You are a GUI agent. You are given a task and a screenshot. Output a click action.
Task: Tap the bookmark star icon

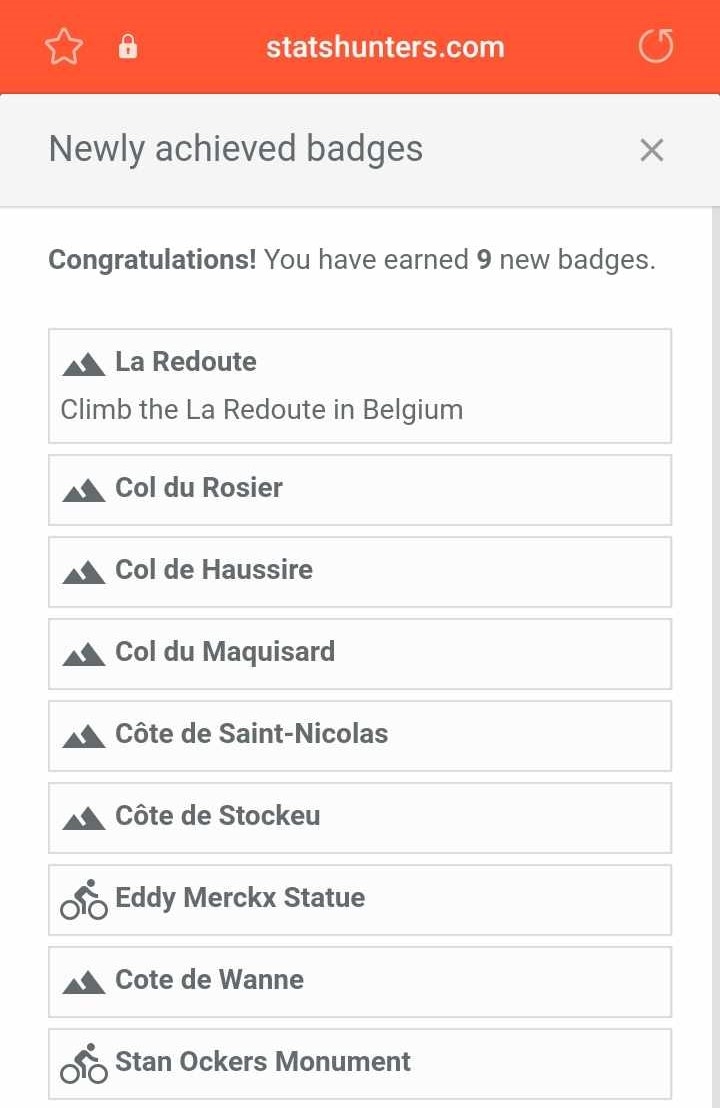[64, 47]
